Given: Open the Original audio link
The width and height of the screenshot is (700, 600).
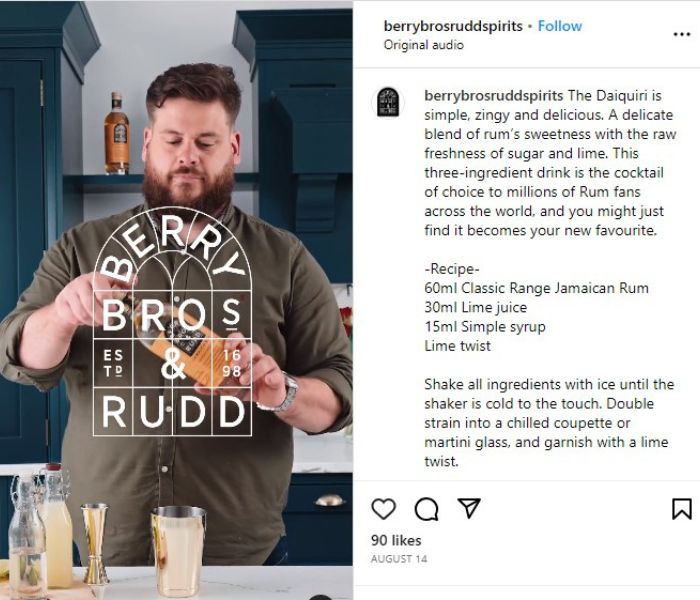Looking at the screenshot, I should click(x=424, y=45).
